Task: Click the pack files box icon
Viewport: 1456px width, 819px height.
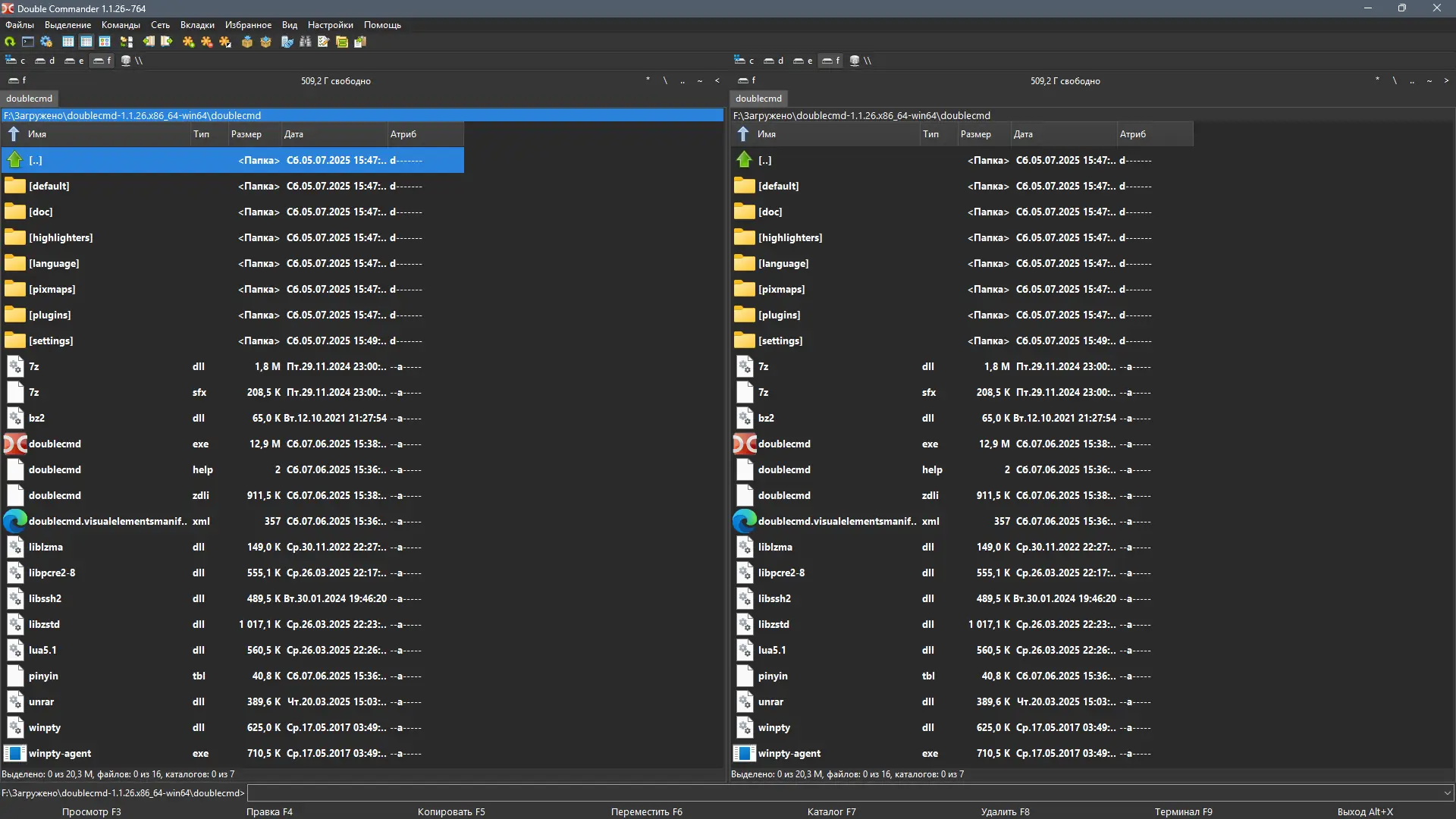Action: tap(247, 42)
